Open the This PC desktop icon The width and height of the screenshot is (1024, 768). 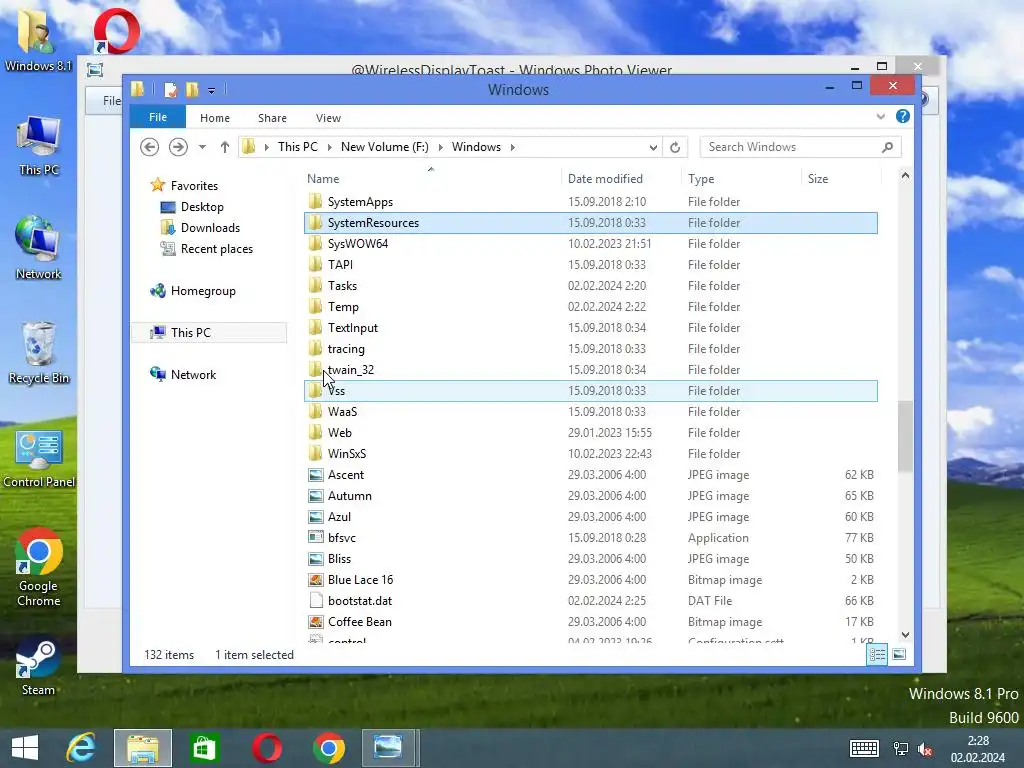[39, 145]
